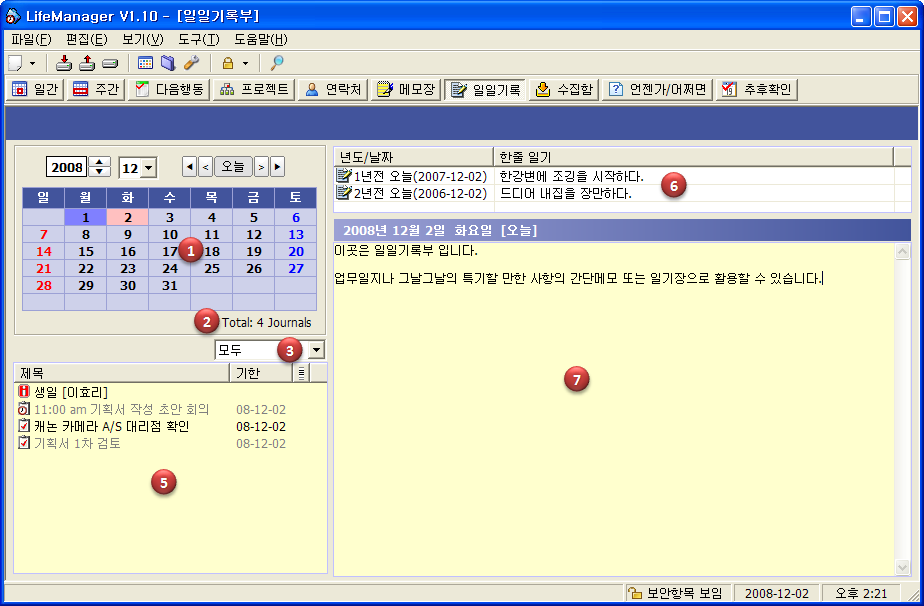Select December 1 on the calendar
Image resolution: width=924 pixels, height=606 pixels.
tap(85, 218)
